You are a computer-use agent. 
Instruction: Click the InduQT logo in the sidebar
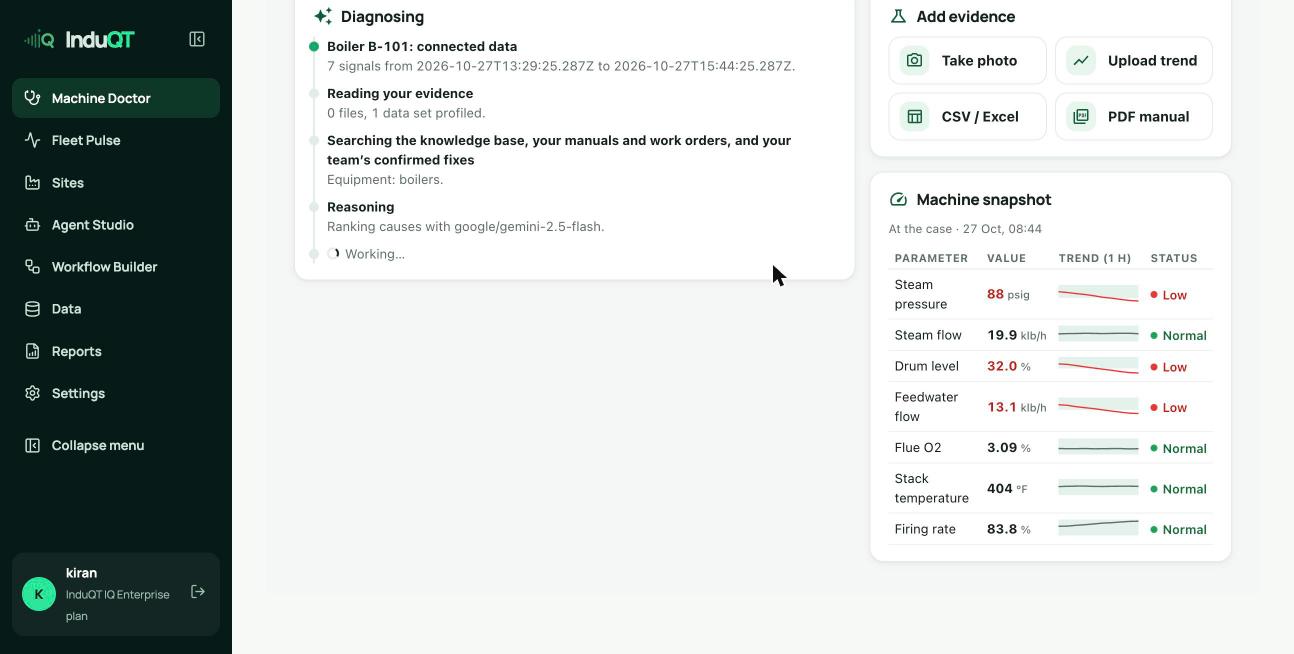(x=79, y=39)
